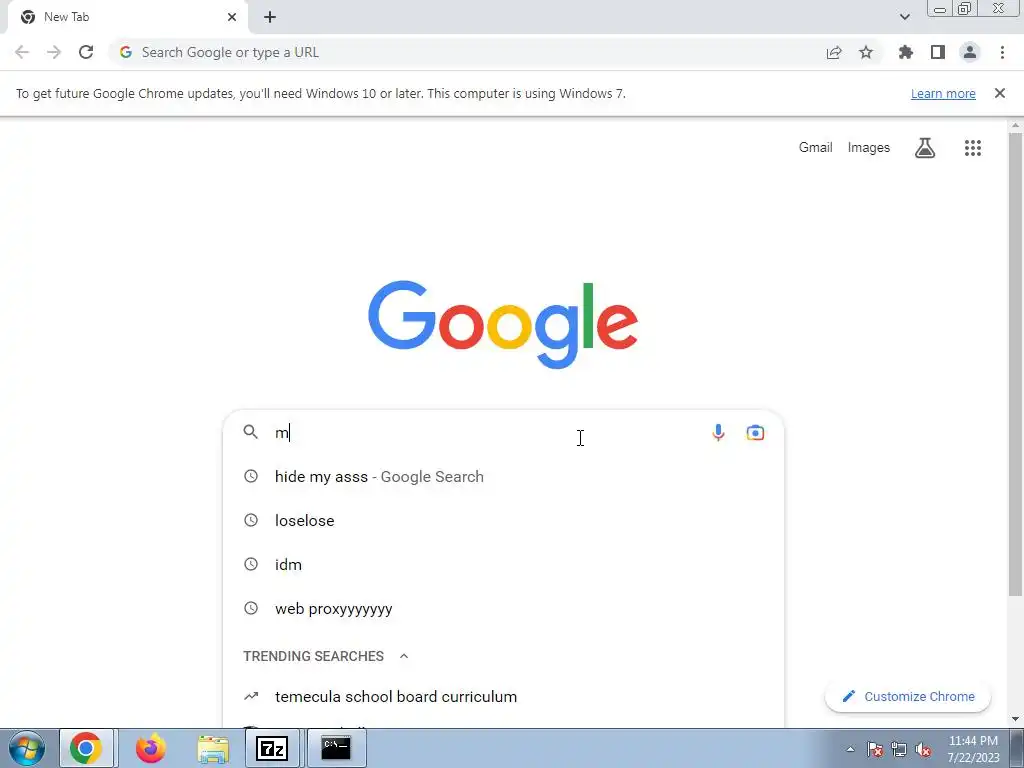Image resolution: width=1024 pixels, height=768 pixels.
Task: Click clock icon beside loselose suggestion
Action: pyautogui.click(x=251, y=520)
